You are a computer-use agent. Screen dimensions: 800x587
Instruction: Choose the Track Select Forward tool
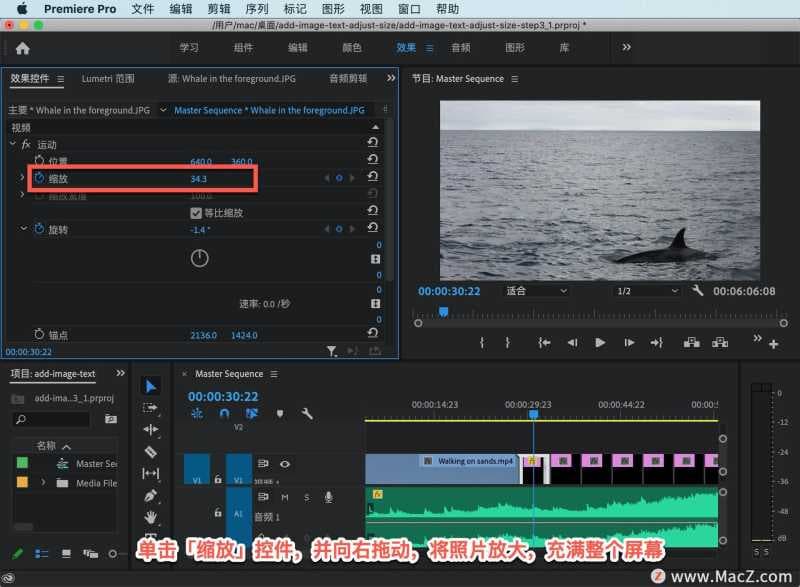(151, 408)
